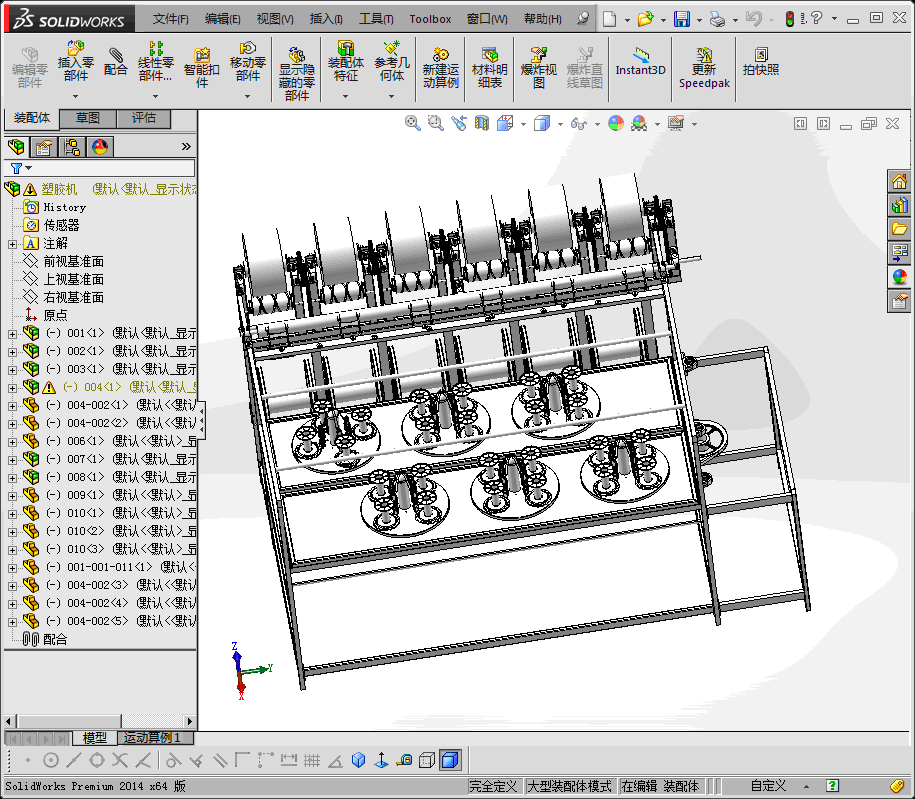
Task: Click Zoom to Fit magnifier icon
Action: (412, 123)
